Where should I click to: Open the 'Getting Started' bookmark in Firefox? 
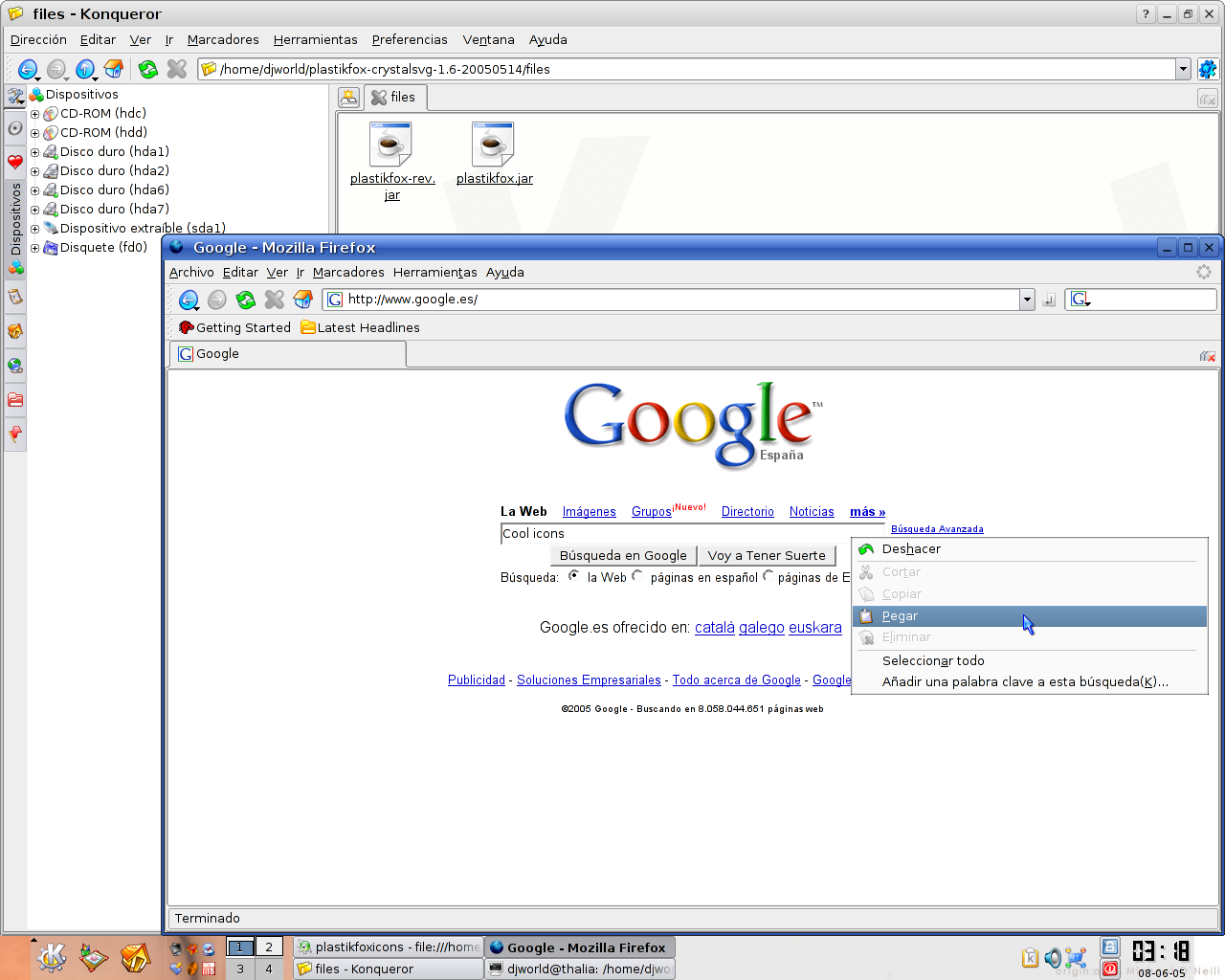(234, 328)
